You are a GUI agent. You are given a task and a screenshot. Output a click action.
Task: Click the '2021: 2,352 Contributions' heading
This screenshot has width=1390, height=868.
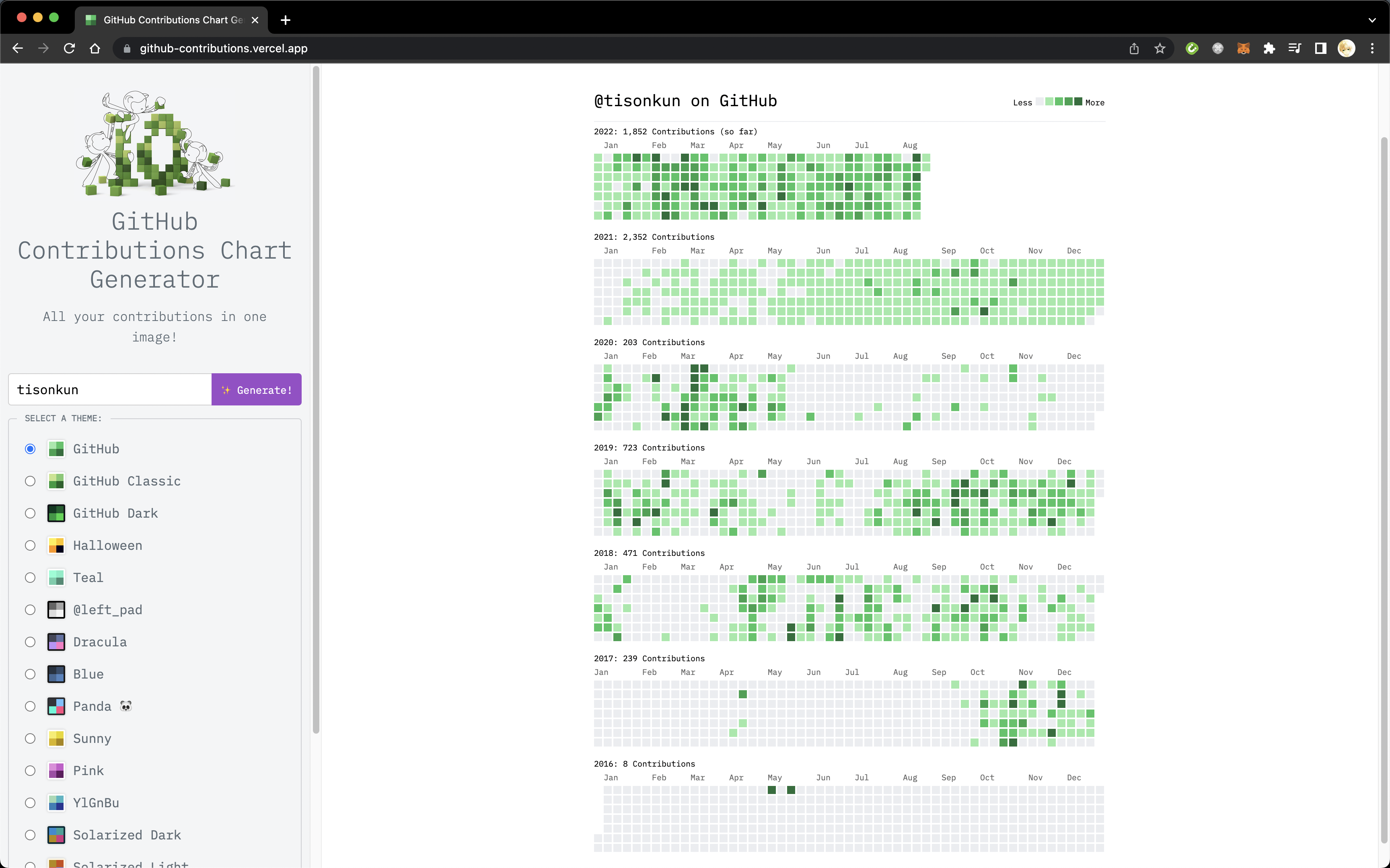pos(654,237)
